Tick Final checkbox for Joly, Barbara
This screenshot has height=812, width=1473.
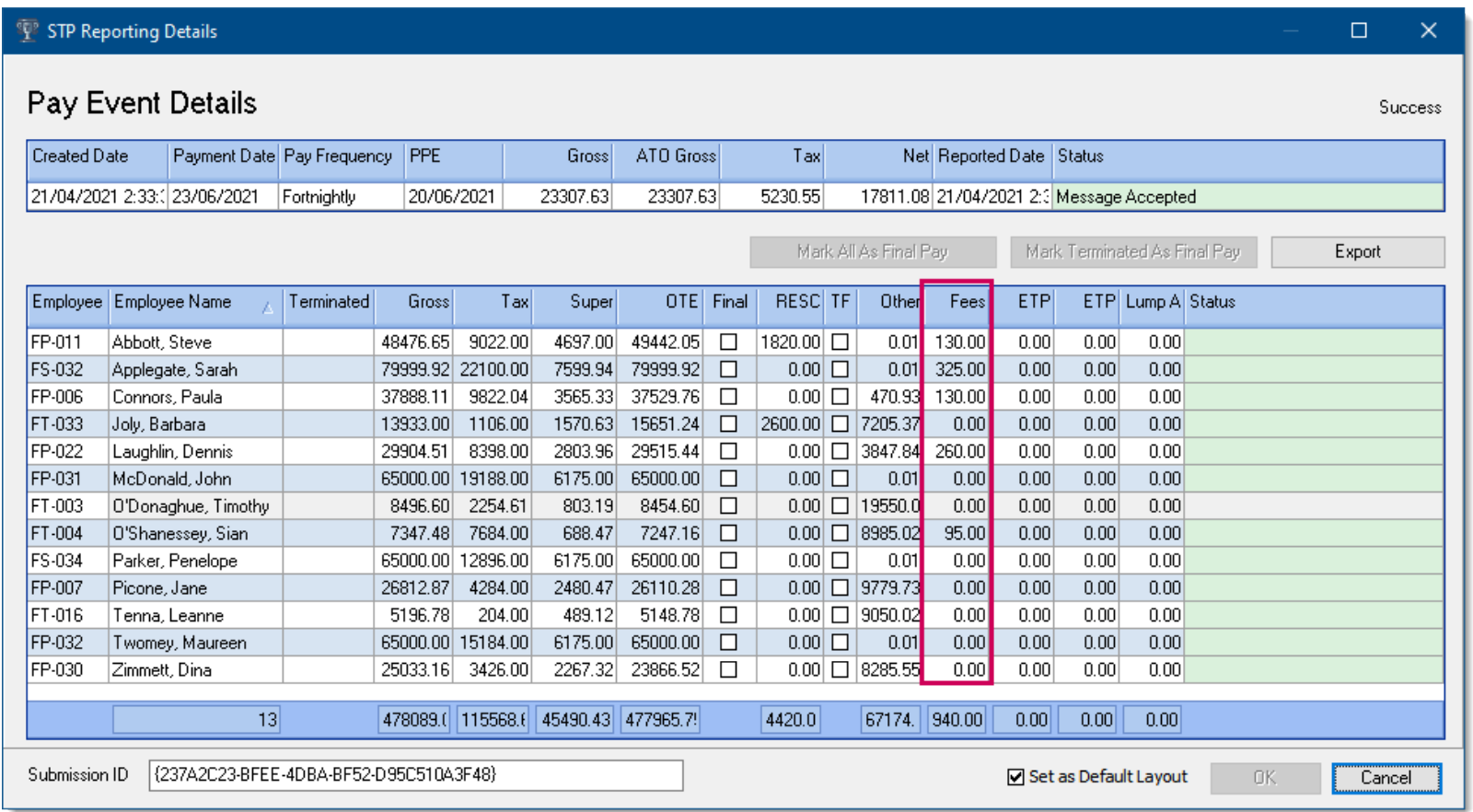click(x=728, y=423)
